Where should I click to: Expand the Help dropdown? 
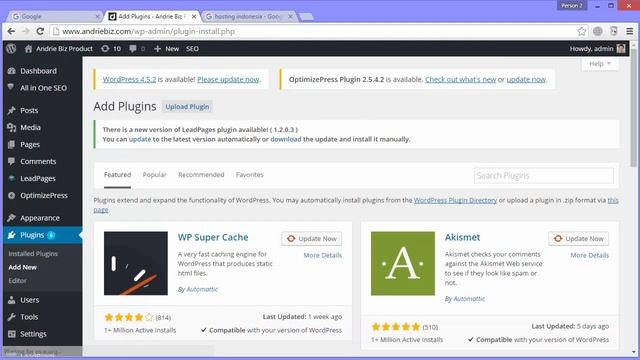pos(600,64)
